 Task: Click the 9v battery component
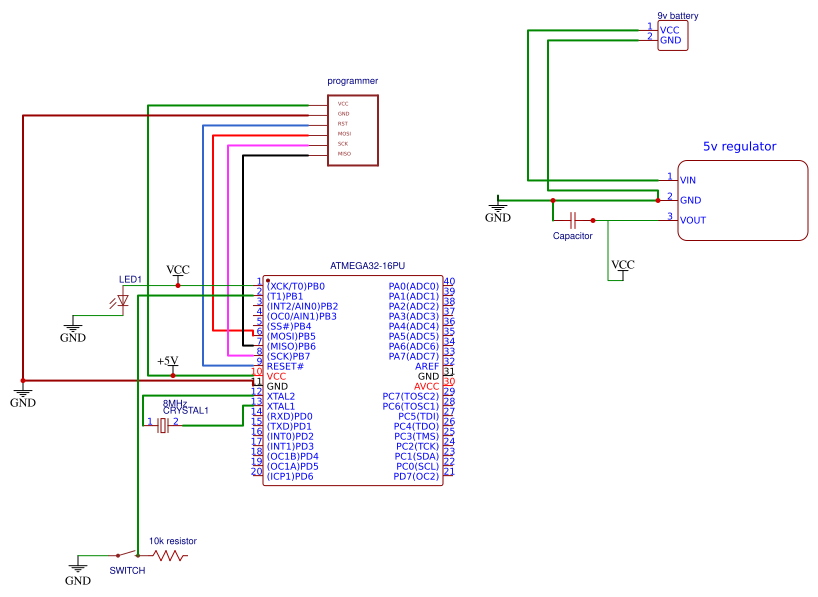click(672, 36)
